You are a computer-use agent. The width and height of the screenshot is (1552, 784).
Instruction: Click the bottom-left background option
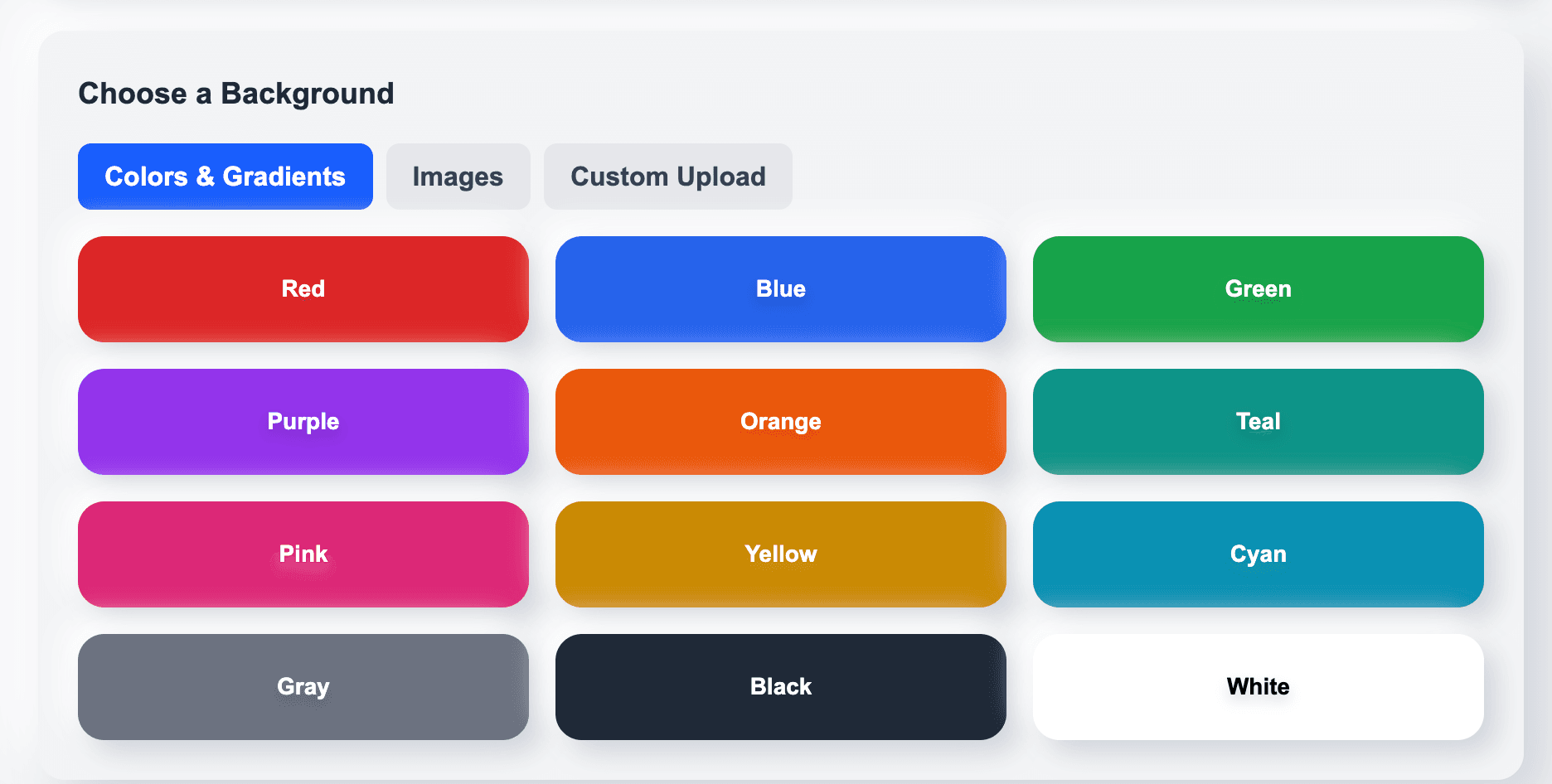pyautogui.click(x=303, y=686)
